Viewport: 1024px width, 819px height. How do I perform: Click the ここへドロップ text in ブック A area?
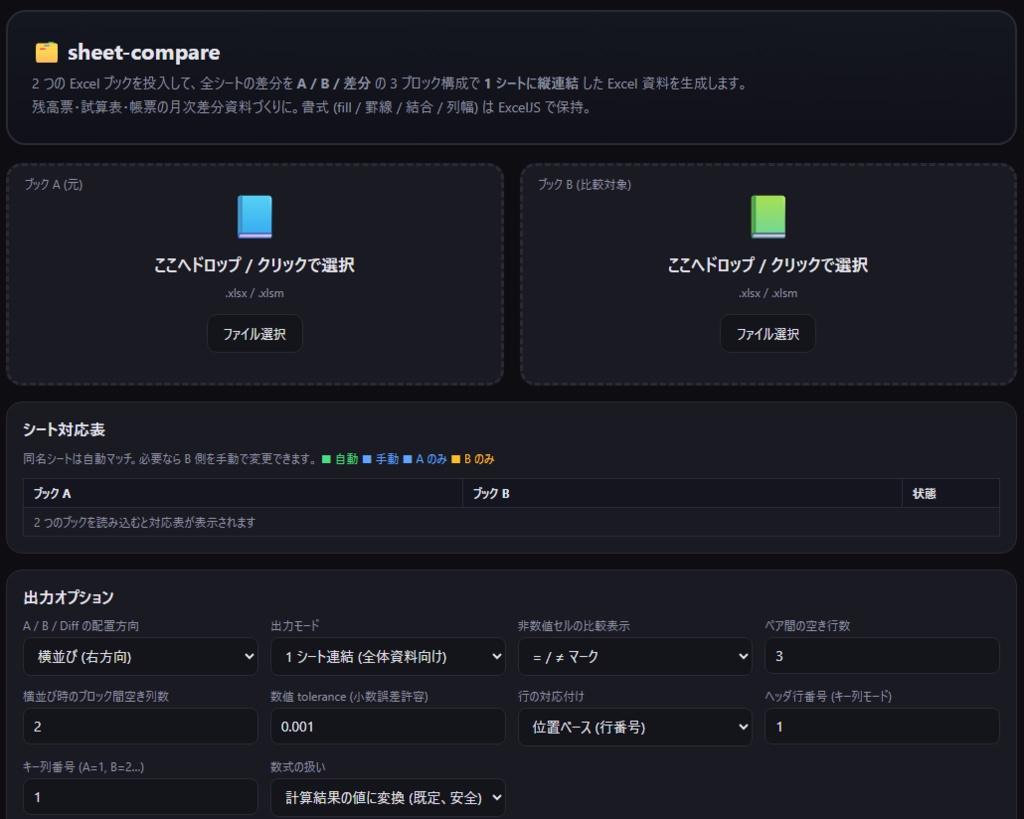point(253,264)
